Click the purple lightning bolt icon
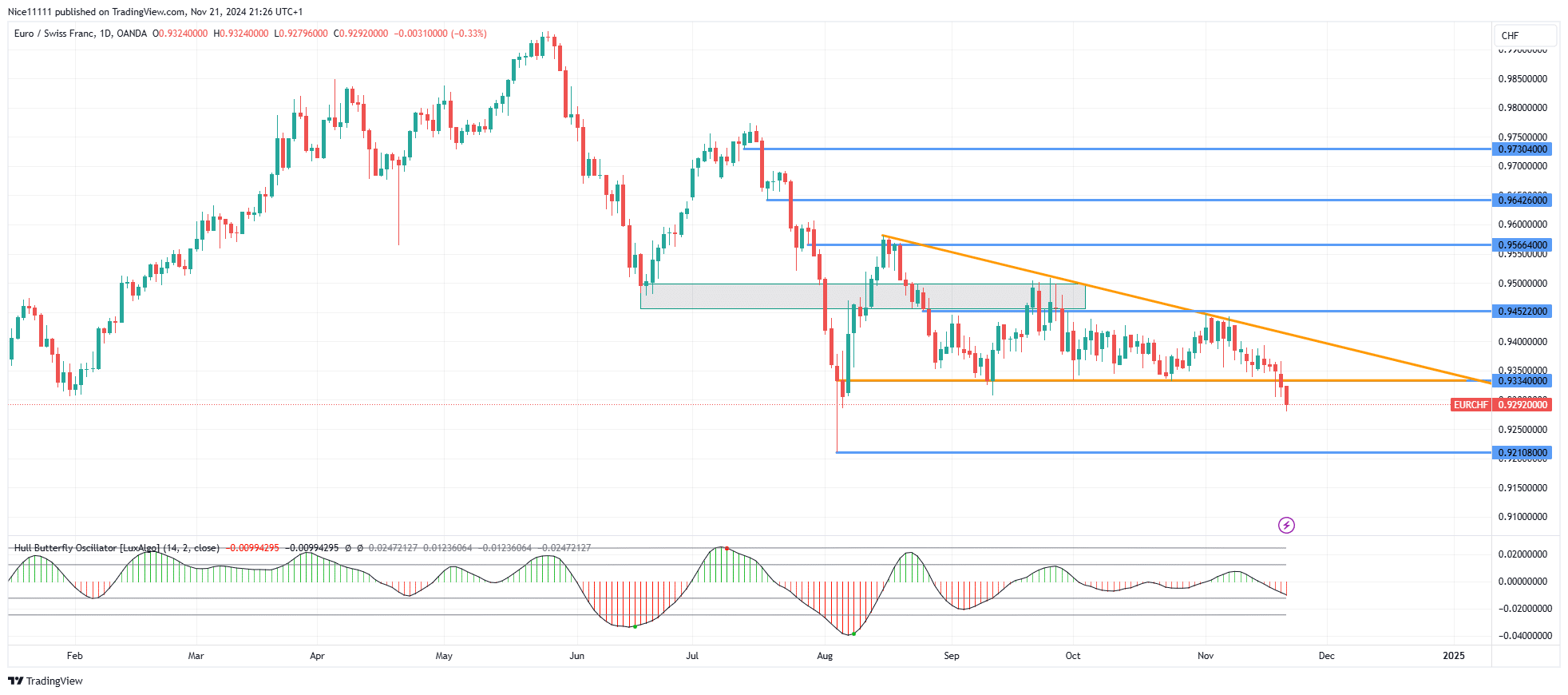 (1286, 525)
